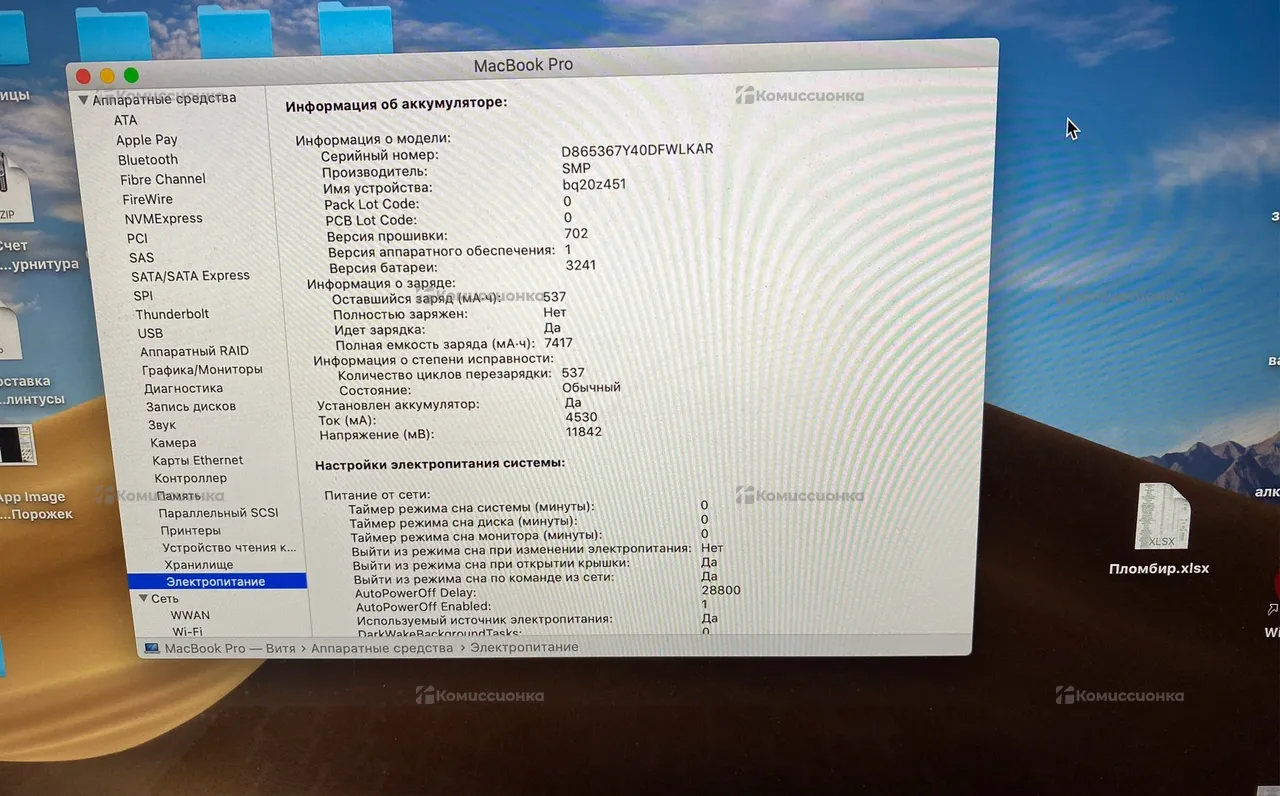Click Настройки электропитания системы heading

pyautogui.click(x=440, y=464)
